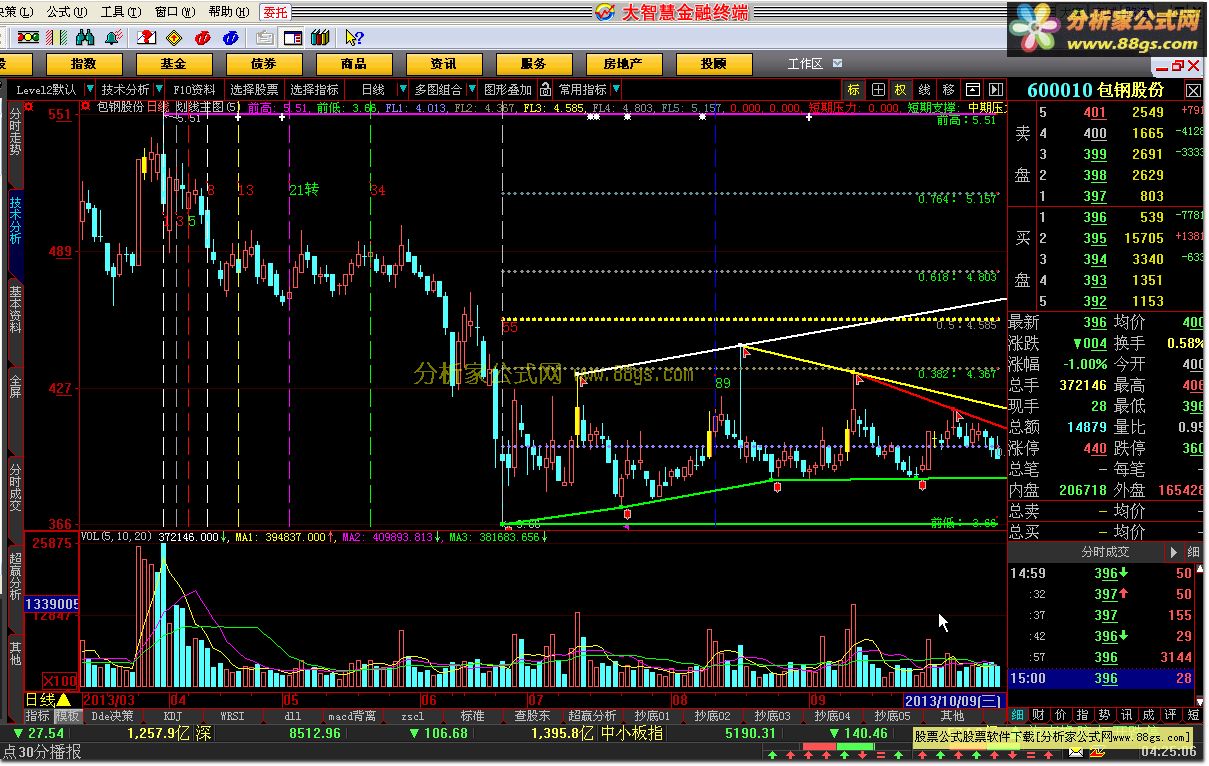Click the play arrow next to 分时成交
This screenshot has height=766, width=1209.
pyautogui.click(x=1173, y=552)
